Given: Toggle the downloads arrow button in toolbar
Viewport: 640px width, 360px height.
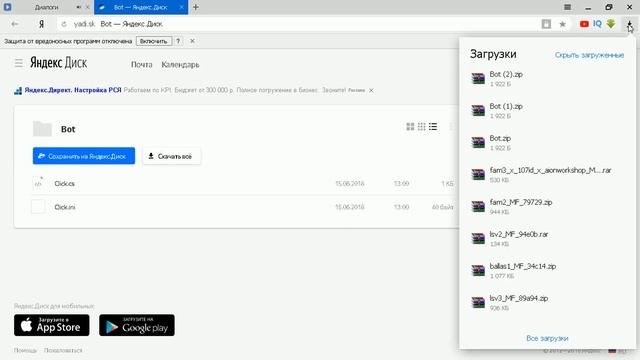Looking at the screenshot, I should click(629, 24).
